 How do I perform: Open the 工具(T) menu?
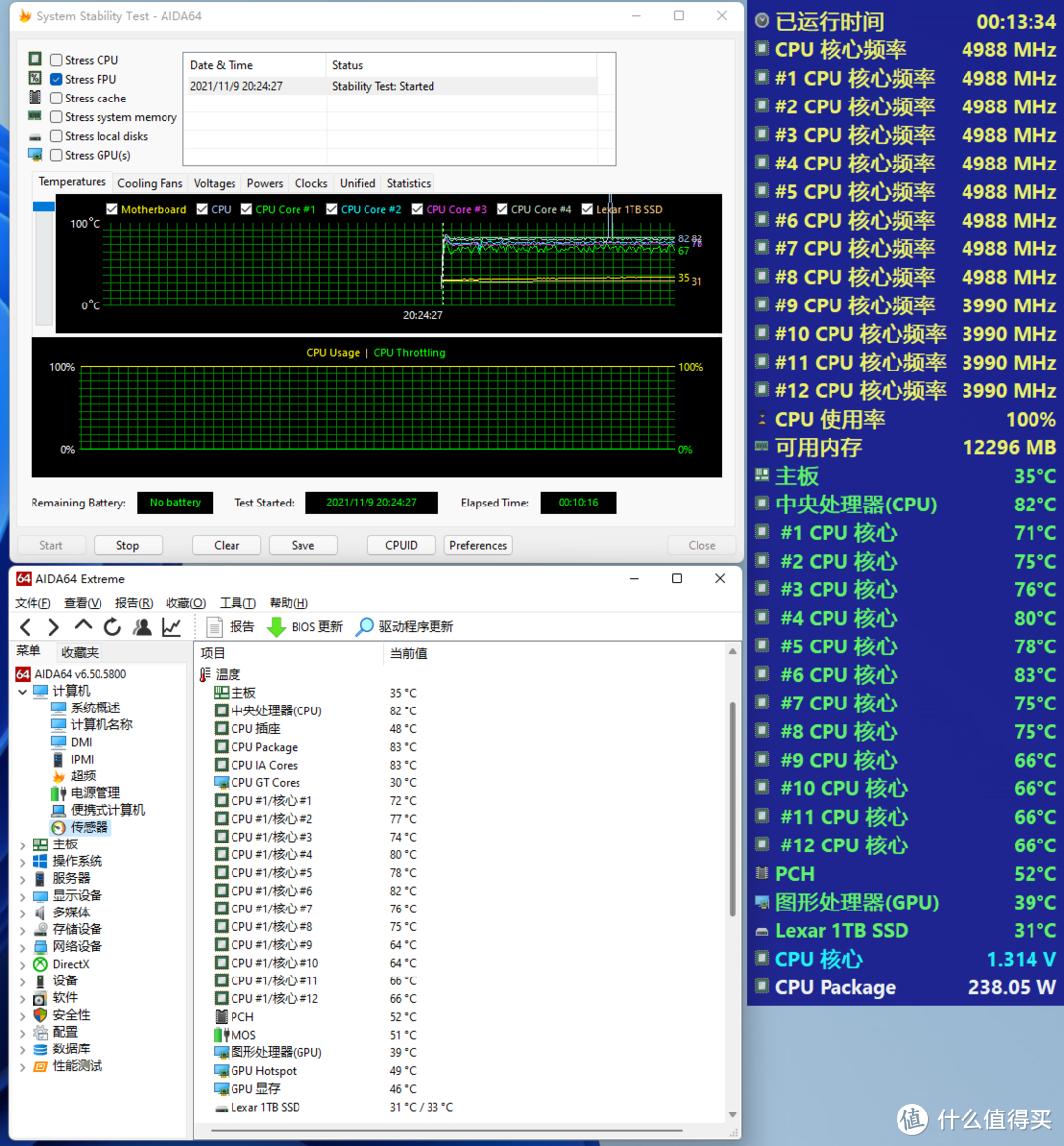coord(237,603)
